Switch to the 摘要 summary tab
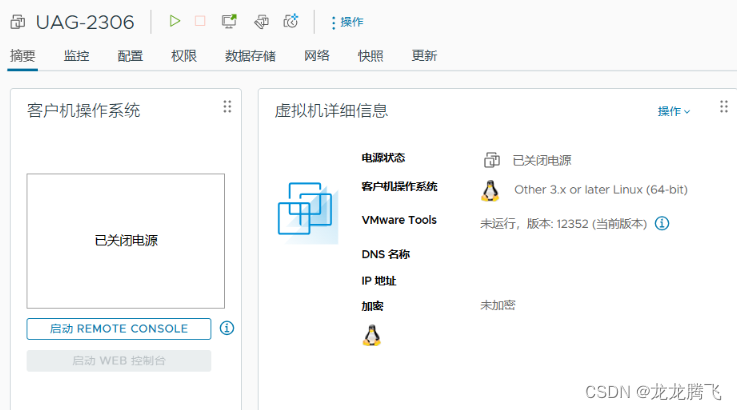Image resolution: width=737 pixels, height=410 pixels. [x=23, y=56]
